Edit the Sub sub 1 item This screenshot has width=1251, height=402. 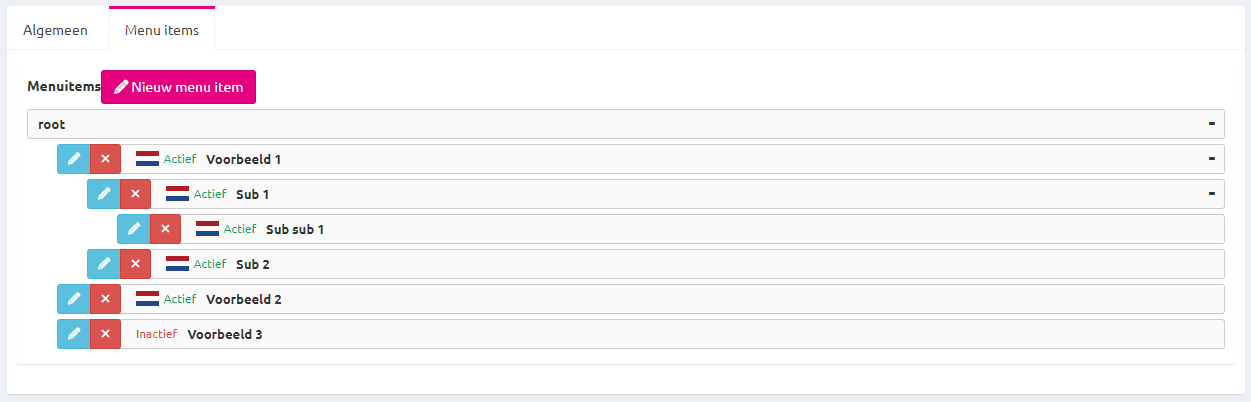pos(133,229)
